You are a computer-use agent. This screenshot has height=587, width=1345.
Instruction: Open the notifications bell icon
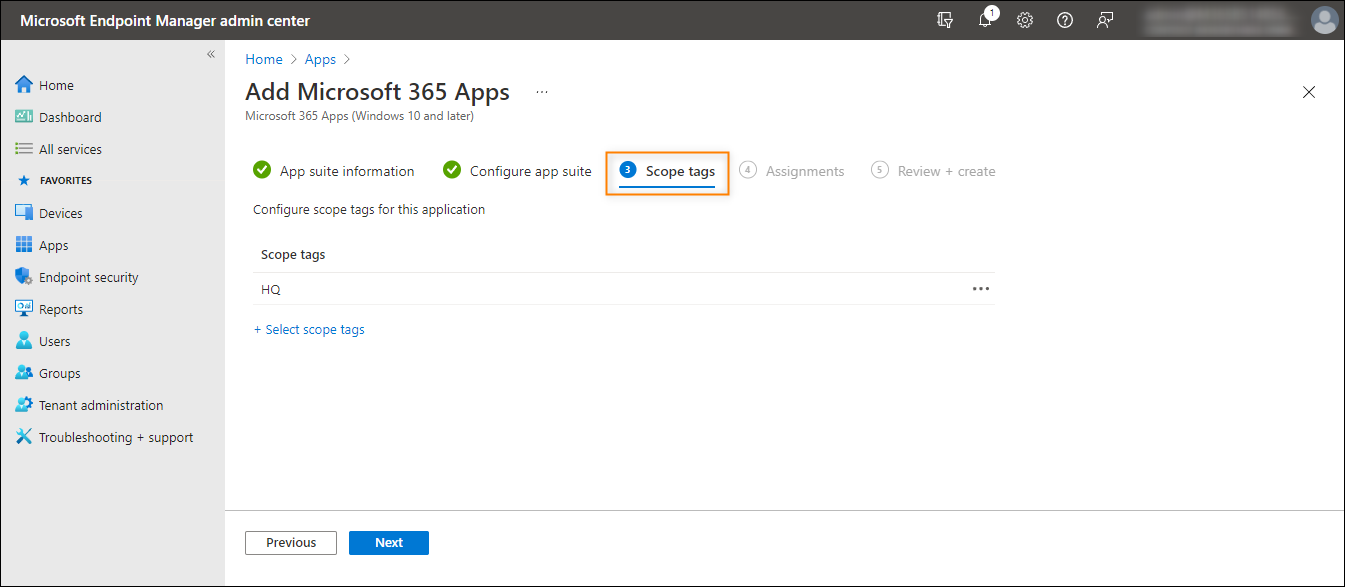pos(986,19)
